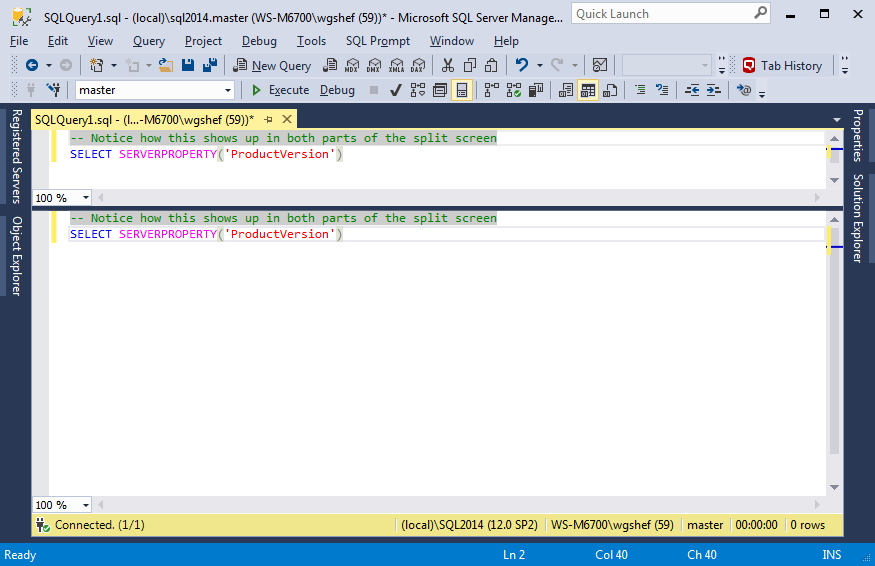Change connection using the plug-with-pencil icon
This screenshot has width=875, height=566.
tap(54, 89)
